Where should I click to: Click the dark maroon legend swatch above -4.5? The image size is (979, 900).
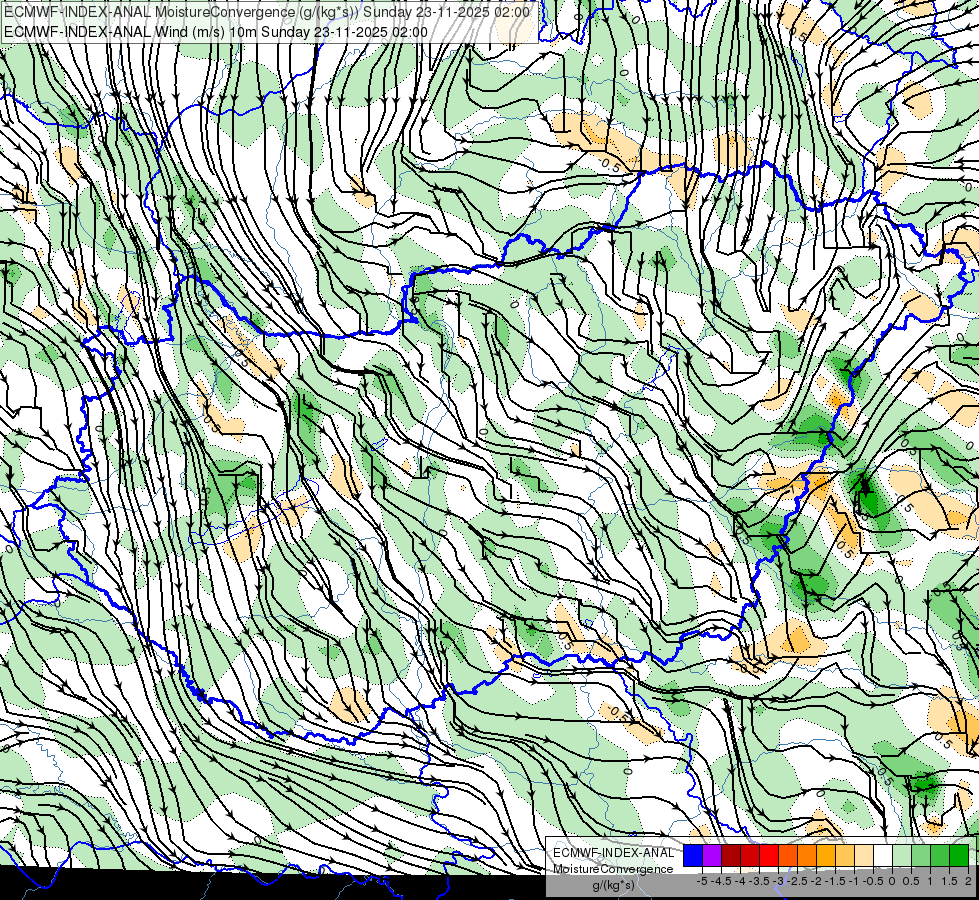731,855
